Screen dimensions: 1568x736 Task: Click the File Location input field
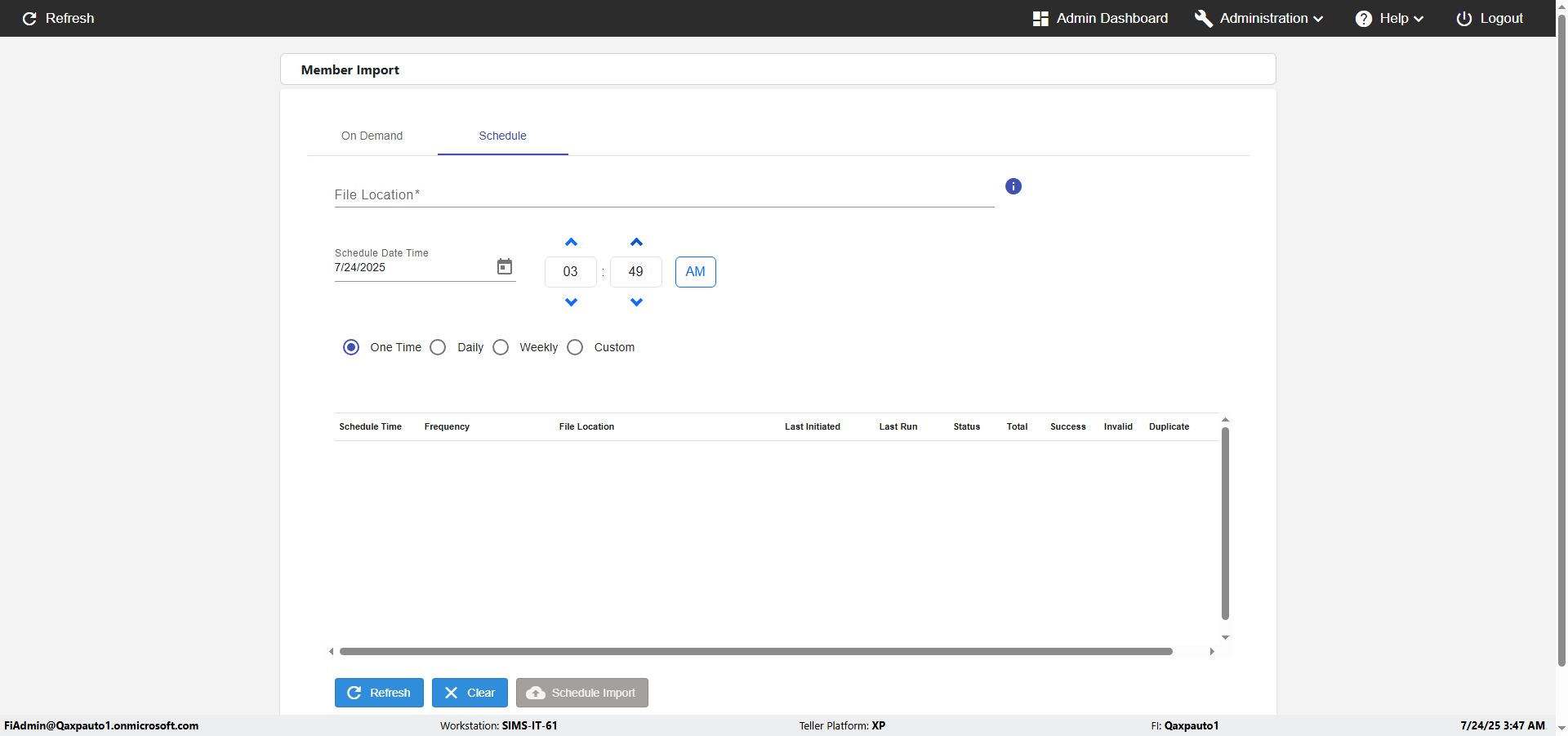[664, 194]
